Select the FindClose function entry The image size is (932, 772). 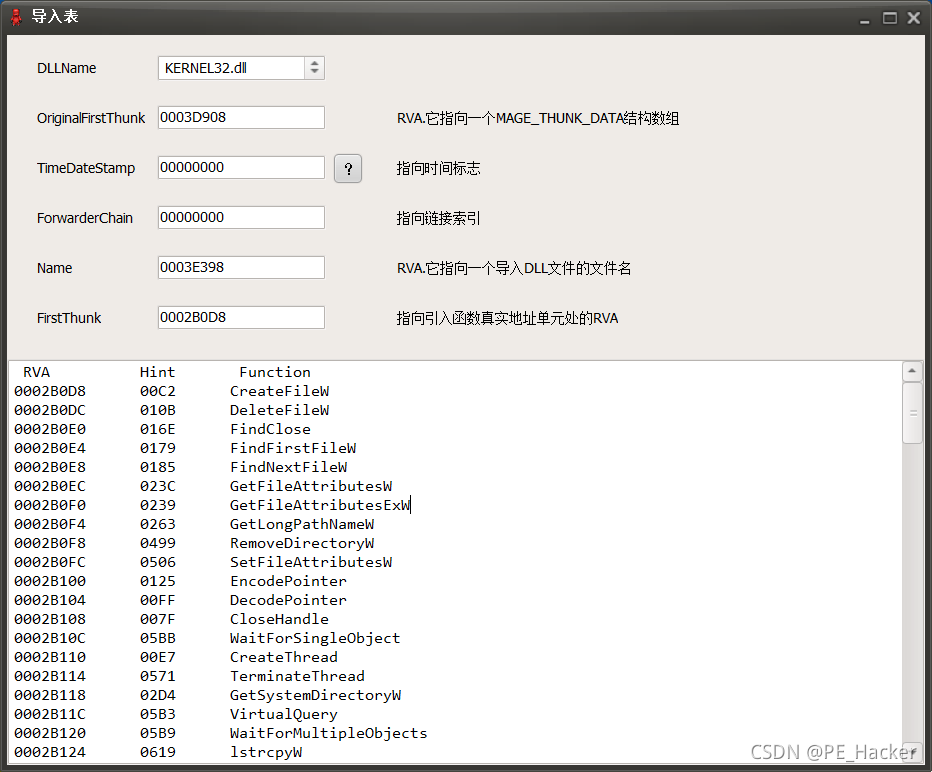pos(270,429)
